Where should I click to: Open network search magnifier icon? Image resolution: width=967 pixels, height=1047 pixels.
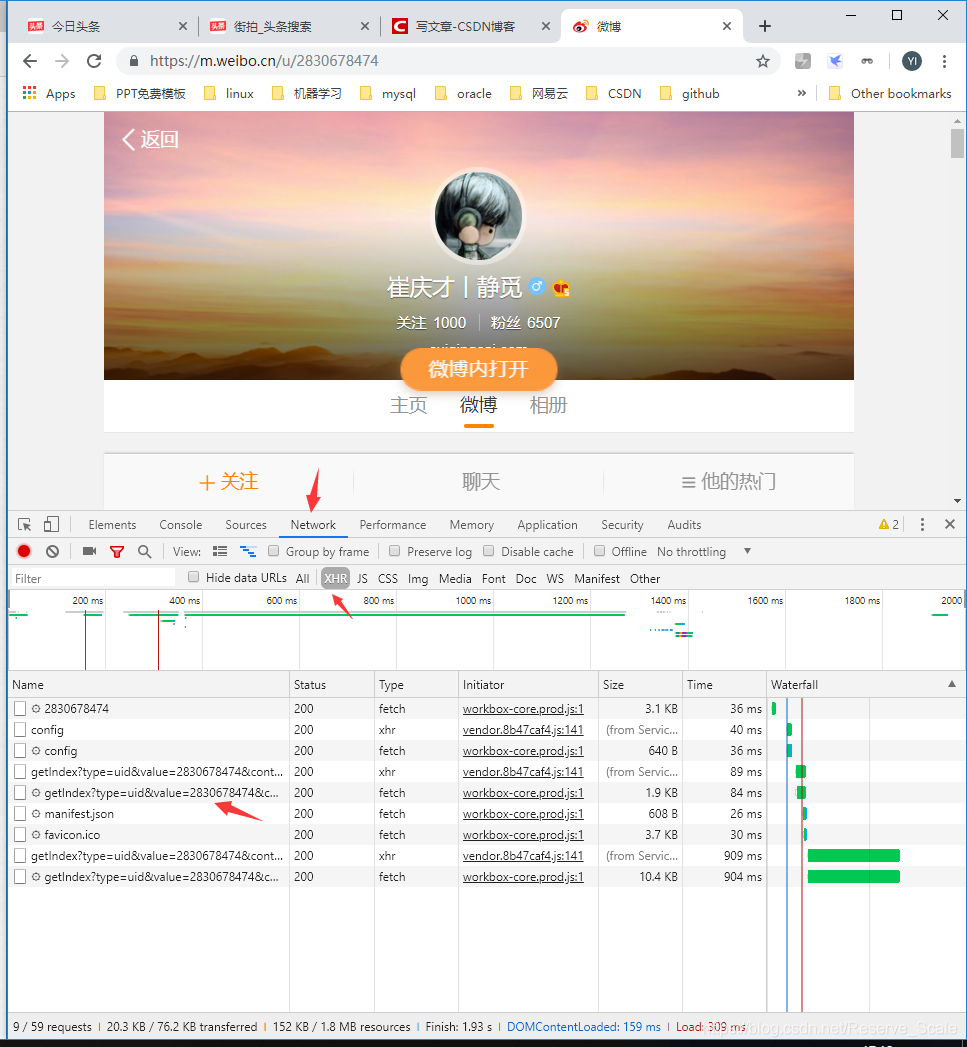click(x=144, y=552)
